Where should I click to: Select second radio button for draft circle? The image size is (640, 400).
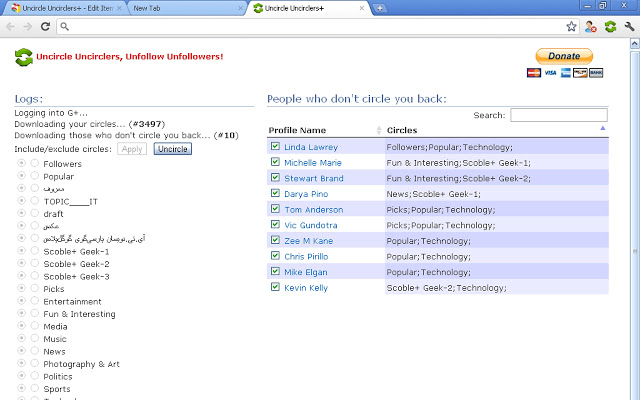coord(35,213)
